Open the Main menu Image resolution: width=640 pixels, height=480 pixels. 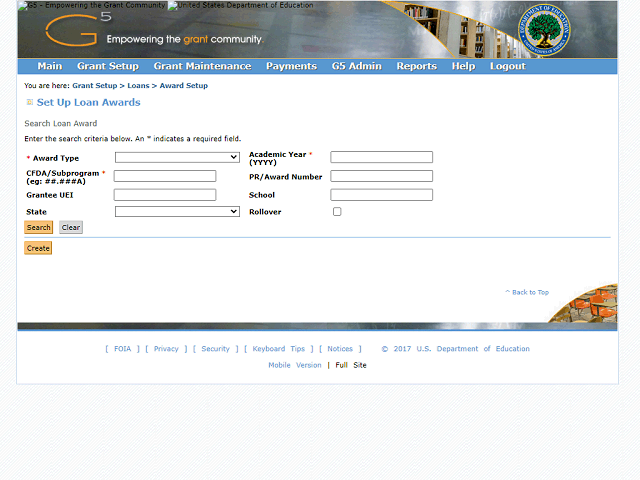[x=50, y=66]
